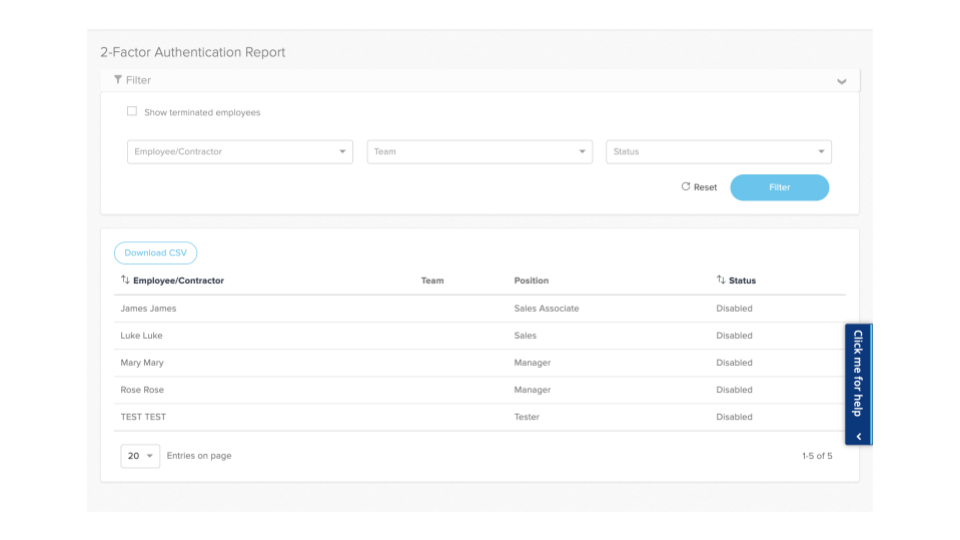Select the Mary Mary row name
This screenshot has width=960, height=540.
click(142, 362)
